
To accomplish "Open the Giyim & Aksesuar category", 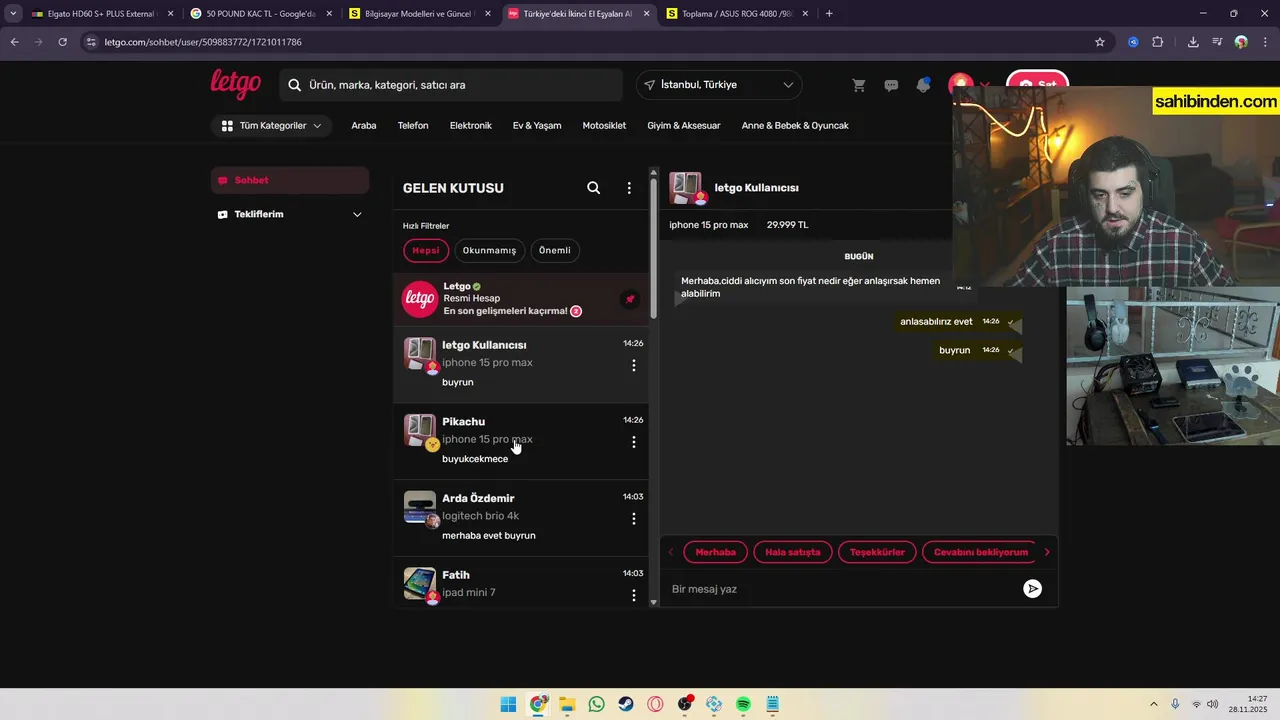I will click(x=684, y=126).
